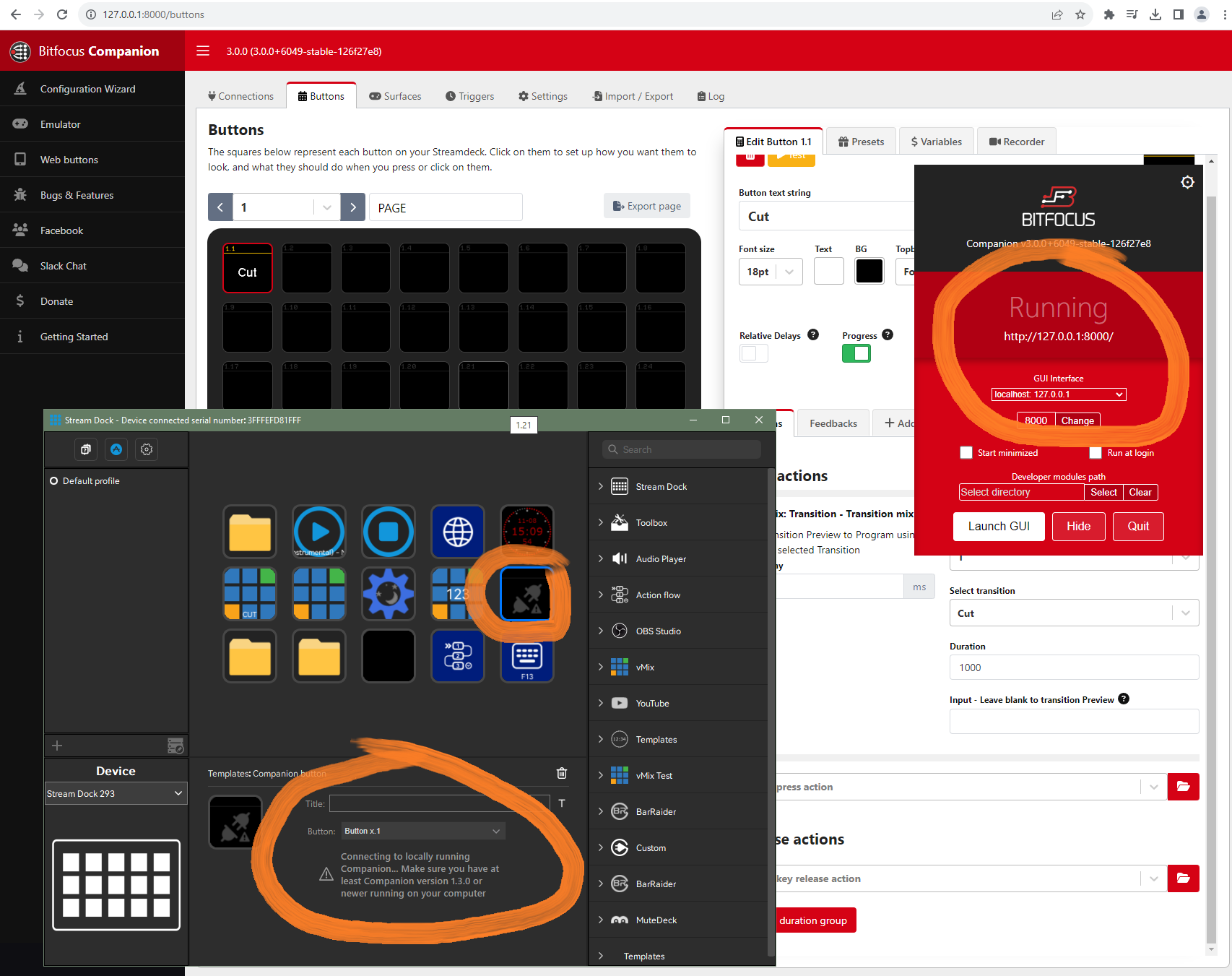Image resolution: width=1232 pixels, height=976 pixels.
Task: Click the Play media key in Stream Dock
Action: click(x=319, y=532)
